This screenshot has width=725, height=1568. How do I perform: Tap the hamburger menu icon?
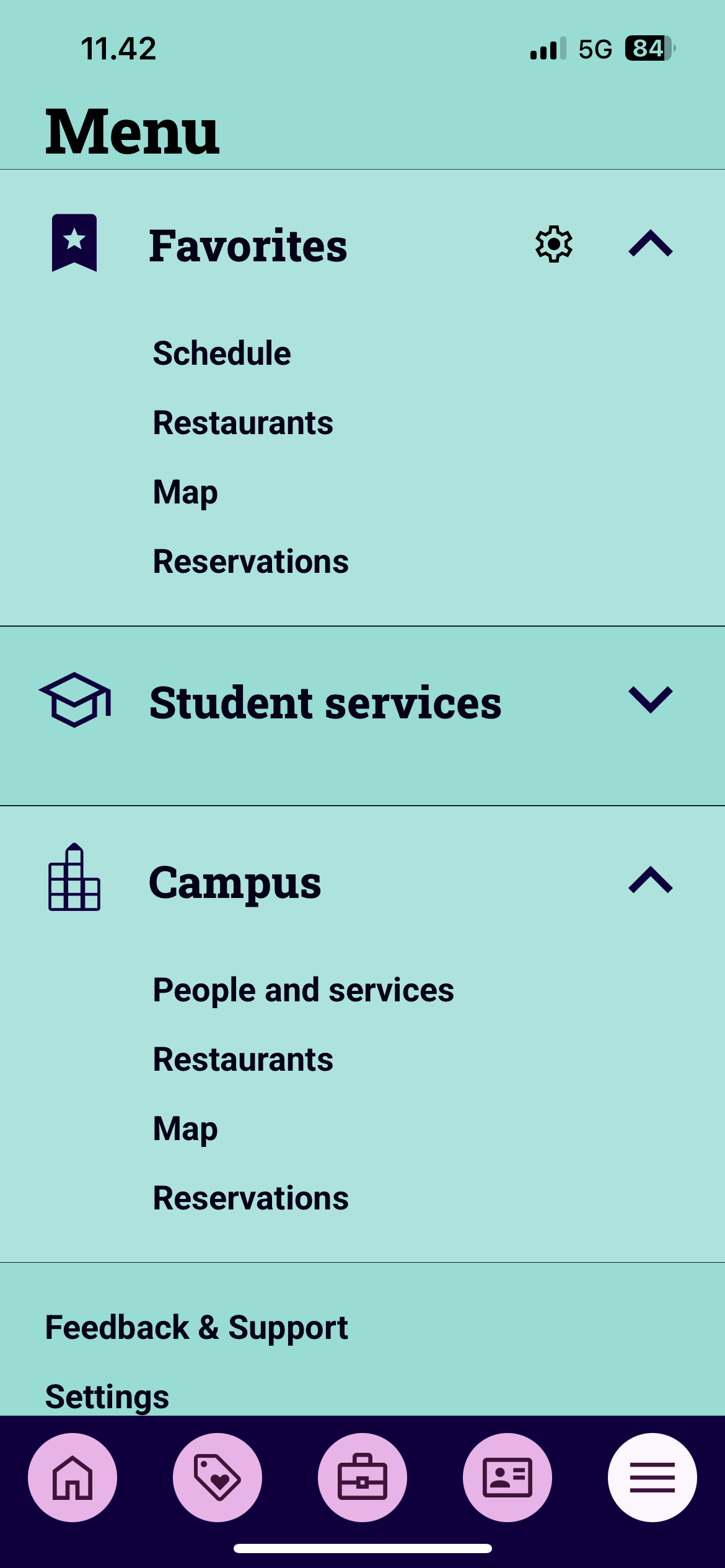pyautogui.click(x=652, y=1477)
